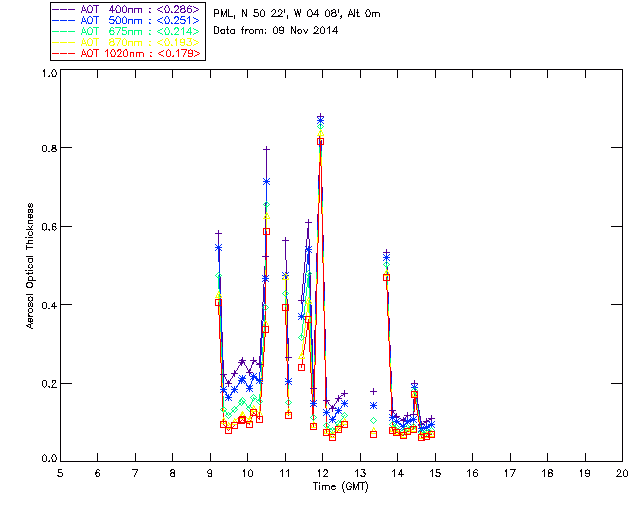Click the y-axis tick label 1.0
Image resolution: width=640 pixels, height=512 pixels.
click(49, 73)
